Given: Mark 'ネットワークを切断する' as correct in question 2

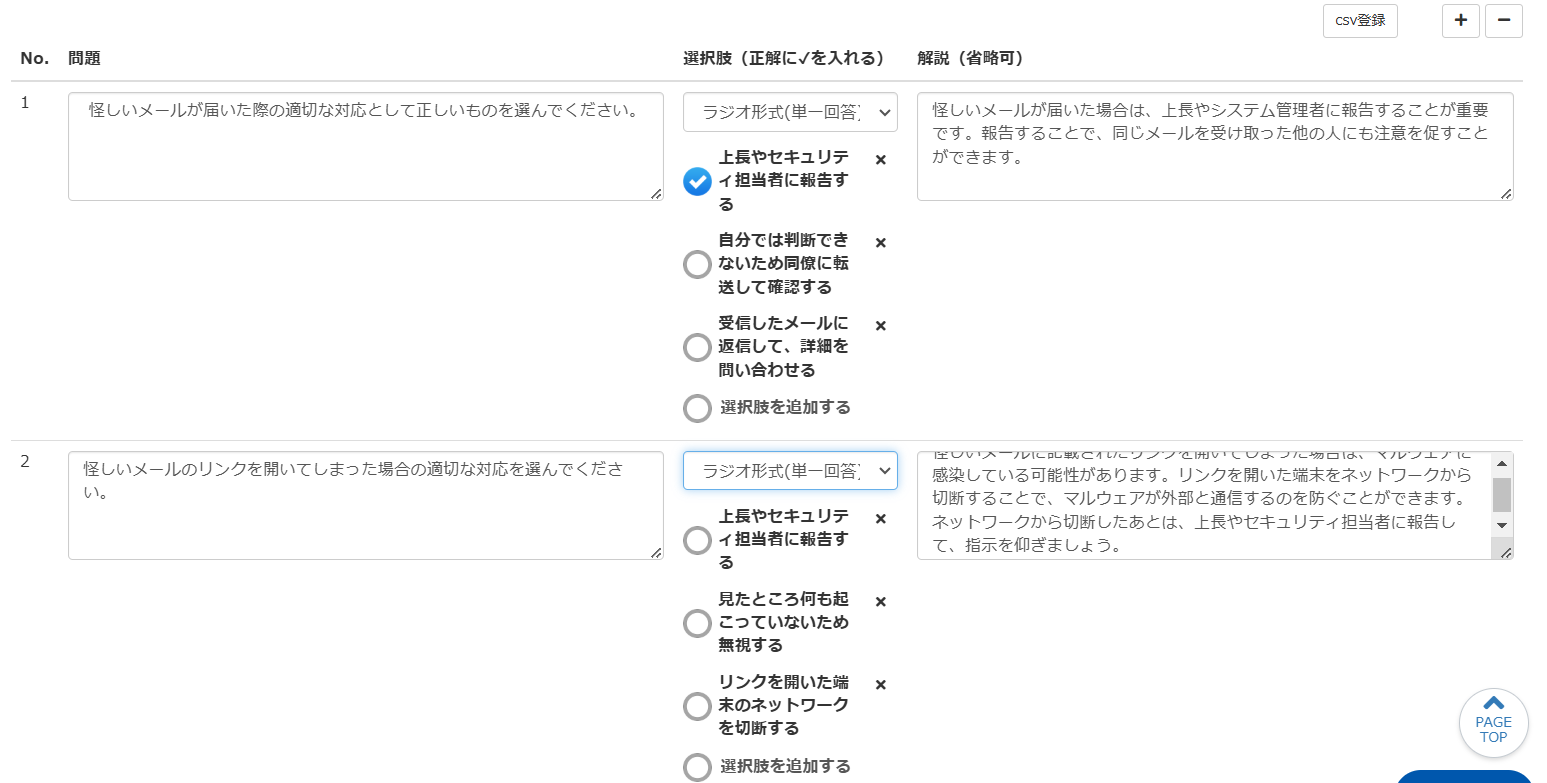Looking at the screenshot, I should 697,707.
